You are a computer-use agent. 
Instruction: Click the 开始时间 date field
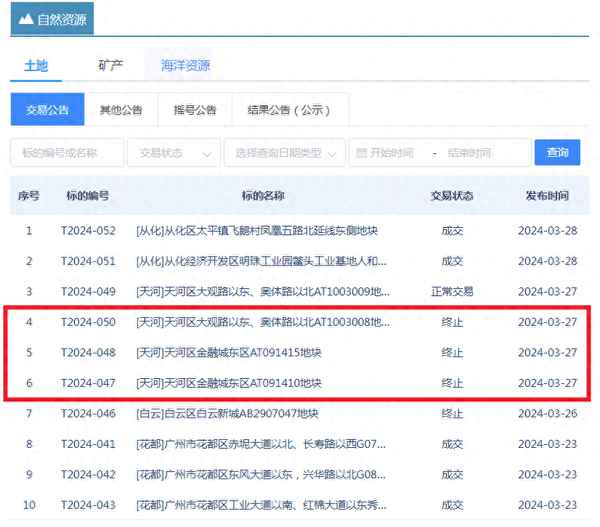[392, 153]
